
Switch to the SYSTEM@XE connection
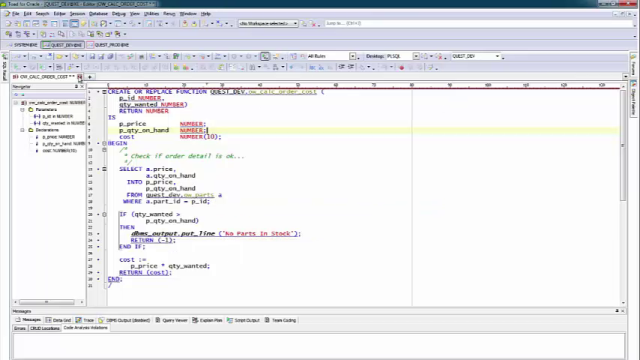pos(23,45)
